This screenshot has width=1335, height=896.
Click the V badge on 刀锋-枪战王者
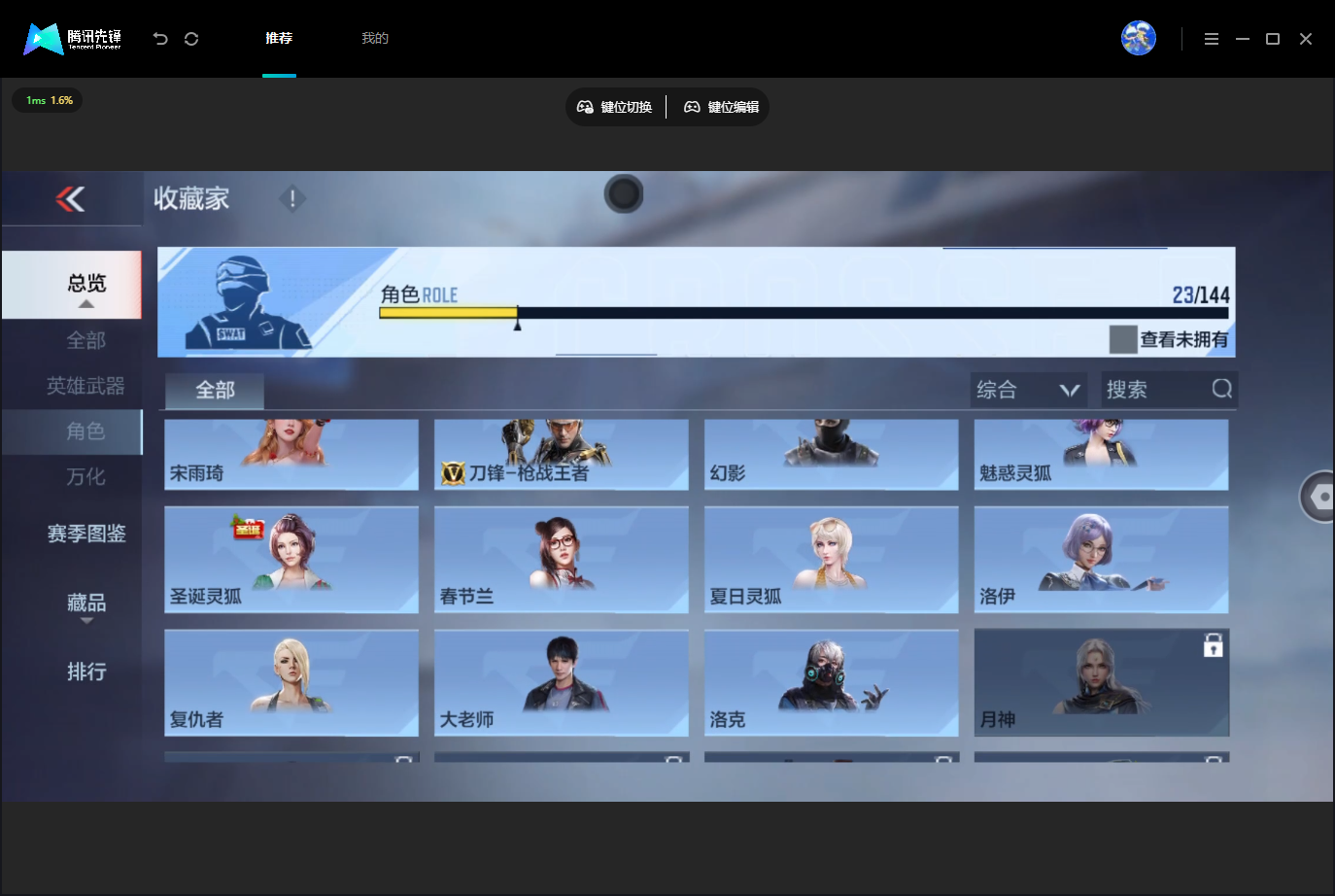point(453,473)
